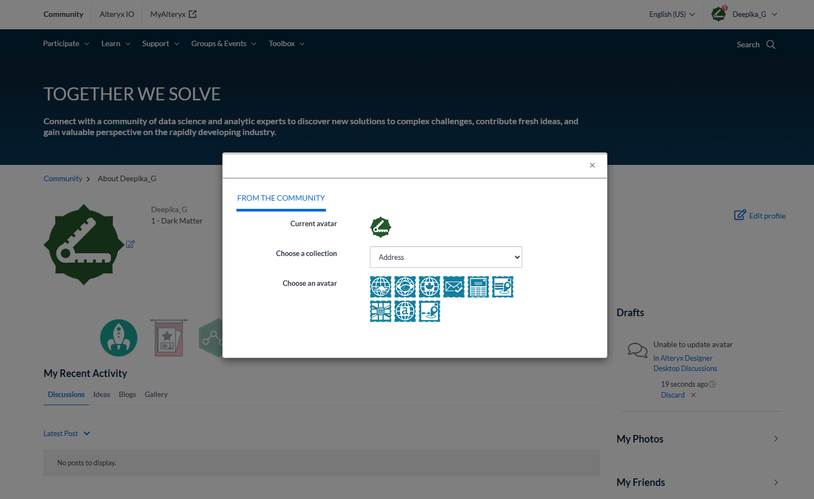This screenshot has height=499, width=814.
Task: Expand the Participate menu
Action: pos(66,44)
